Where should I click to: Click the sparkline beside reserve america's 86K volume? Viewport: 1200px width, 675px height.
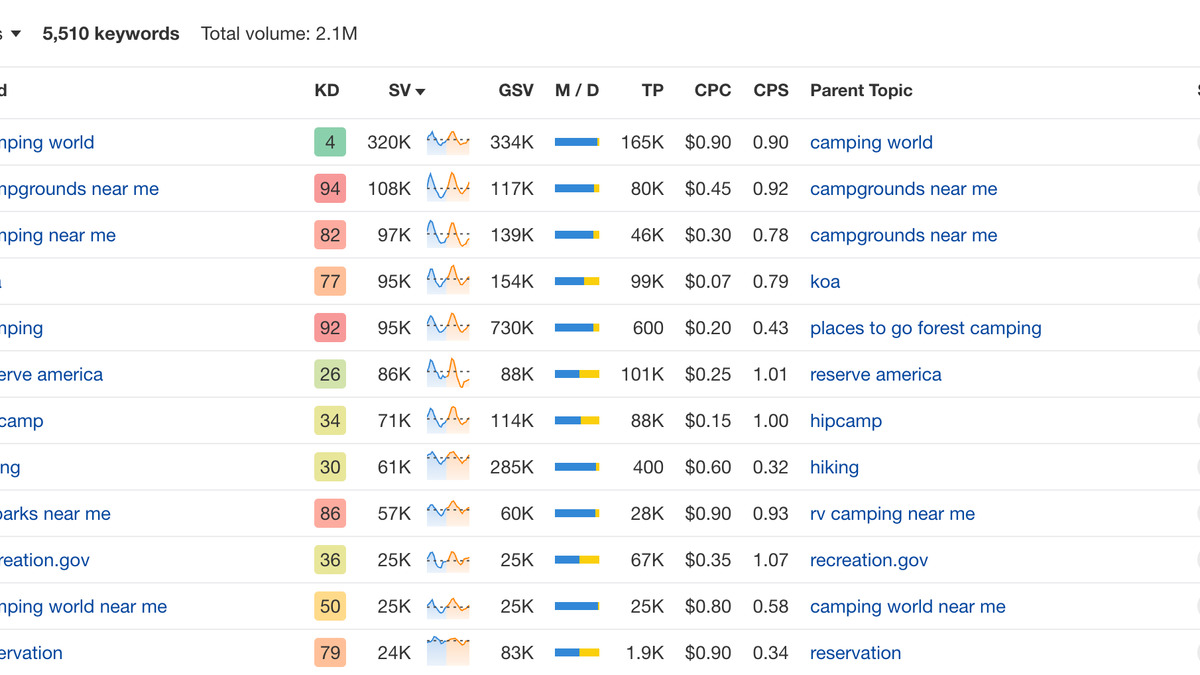tap(447, 374)
